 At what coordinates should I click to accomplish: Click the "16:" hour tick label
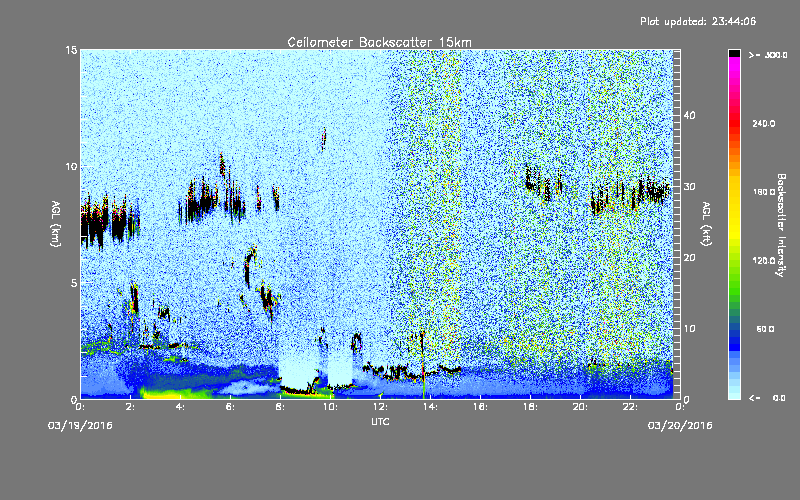pos(481,407)
